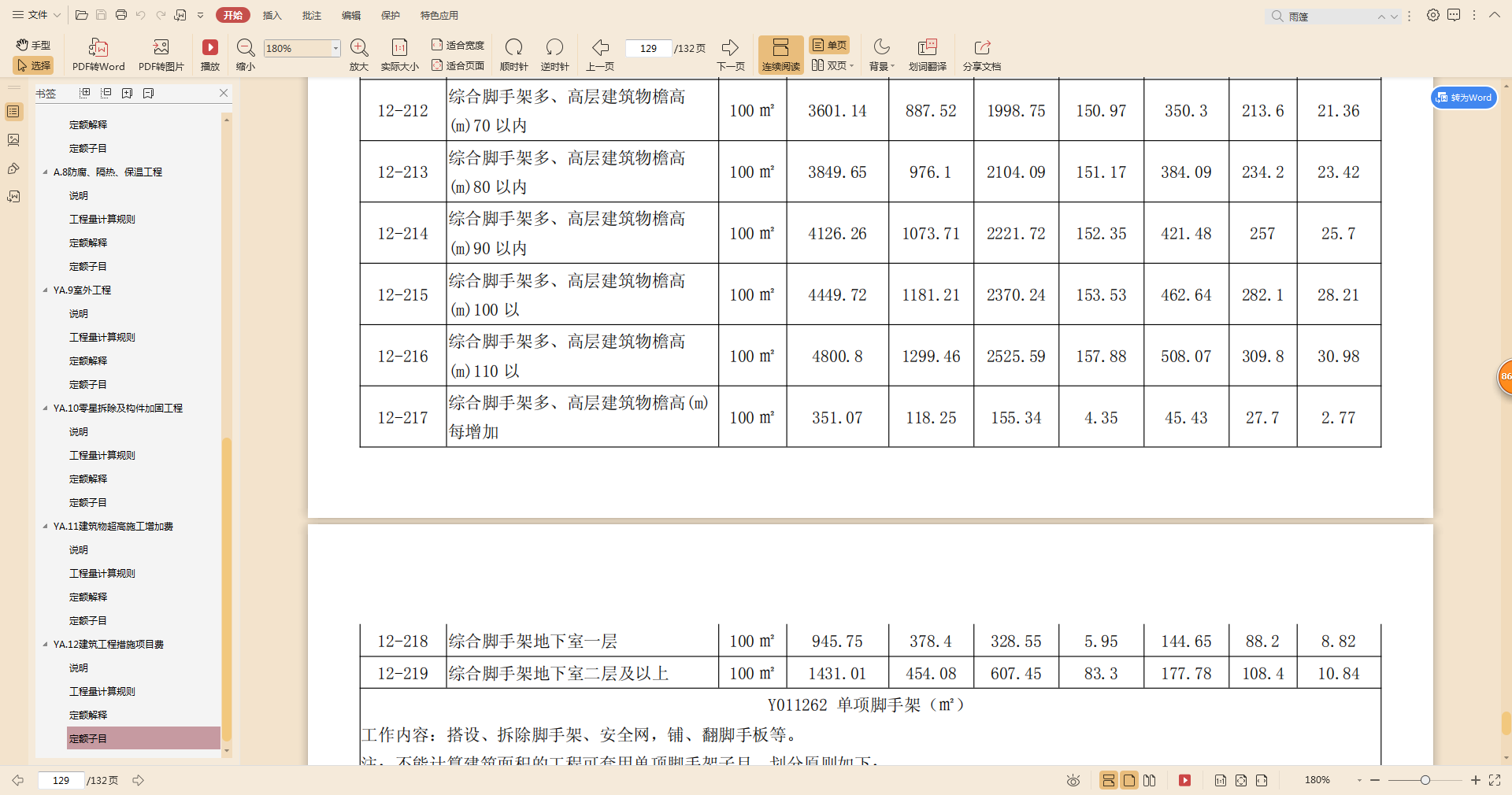1512x795 pixels.
Task: Toggle eye protection mode icon in status bar
Action: [1073, 780]
